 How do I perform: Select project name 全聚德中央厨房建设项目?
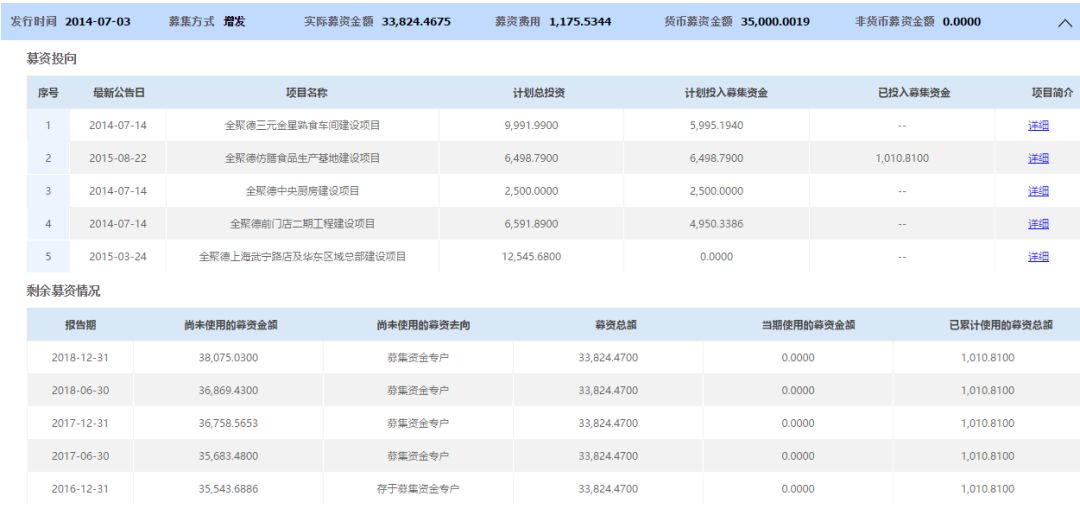[x=302, y=191]
